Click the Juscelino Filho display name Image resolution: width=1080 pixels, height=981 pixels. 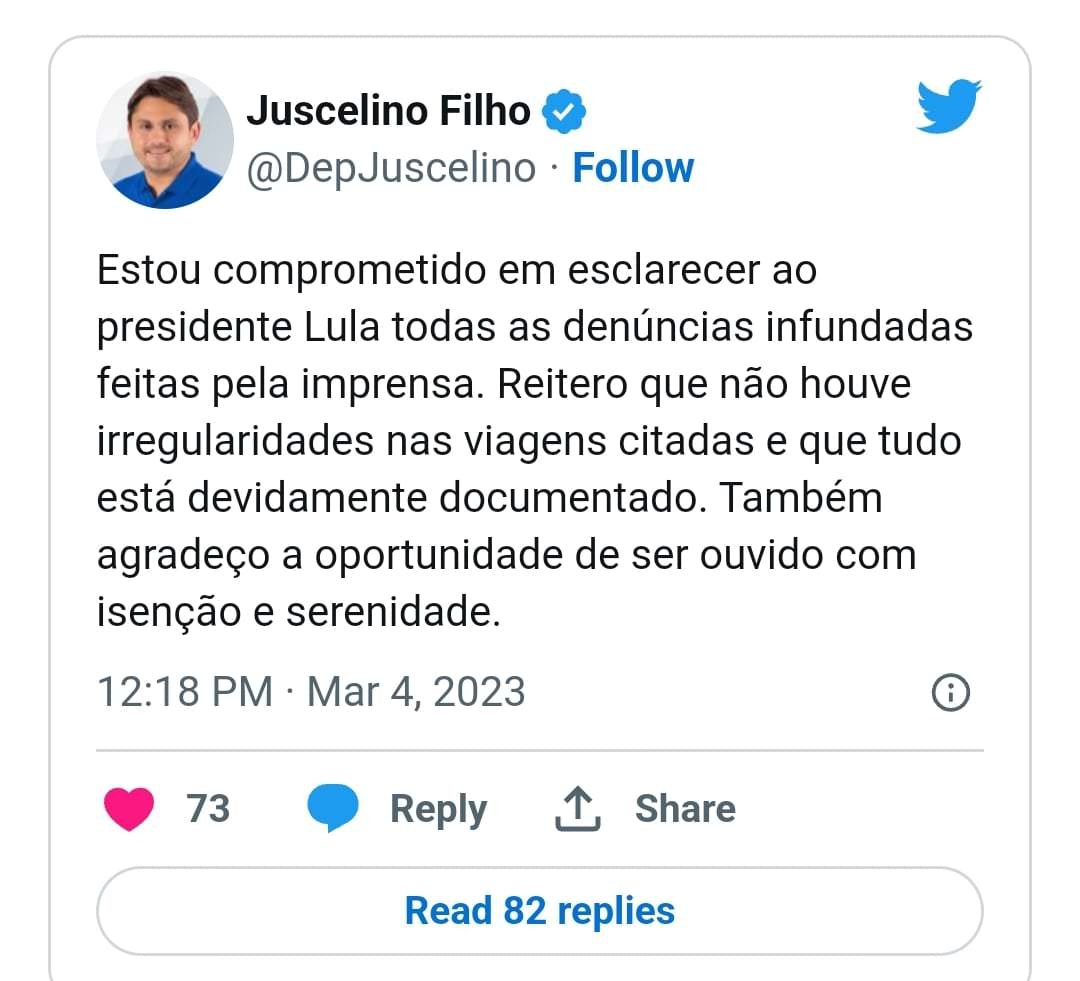click(x=388, y=111)
